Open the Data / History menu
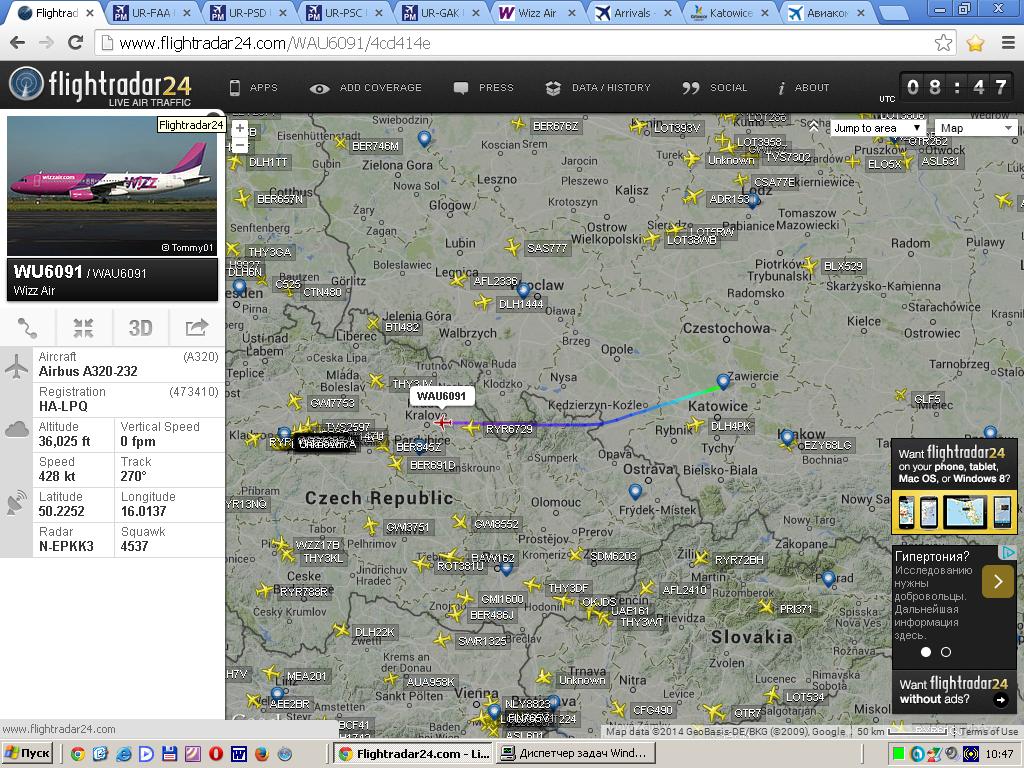Viewport: 1024px width, 768px height. (x=598, y=88)
